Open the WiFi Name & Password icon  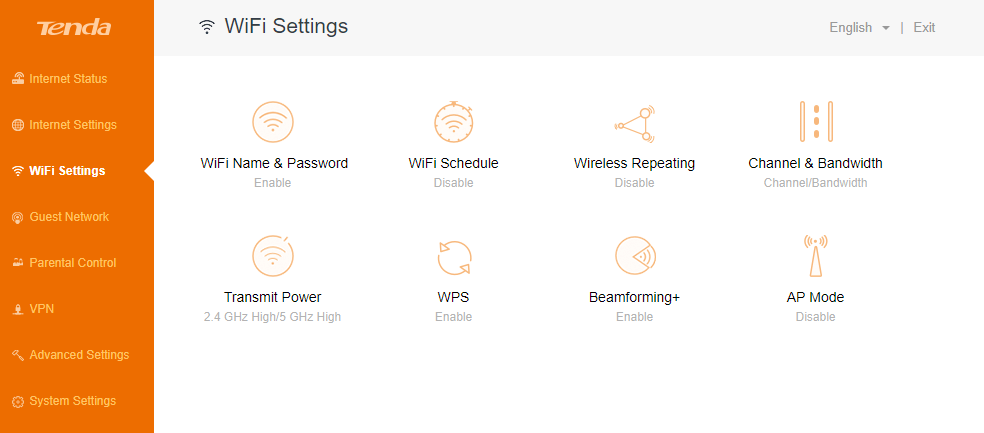(273, 122)
